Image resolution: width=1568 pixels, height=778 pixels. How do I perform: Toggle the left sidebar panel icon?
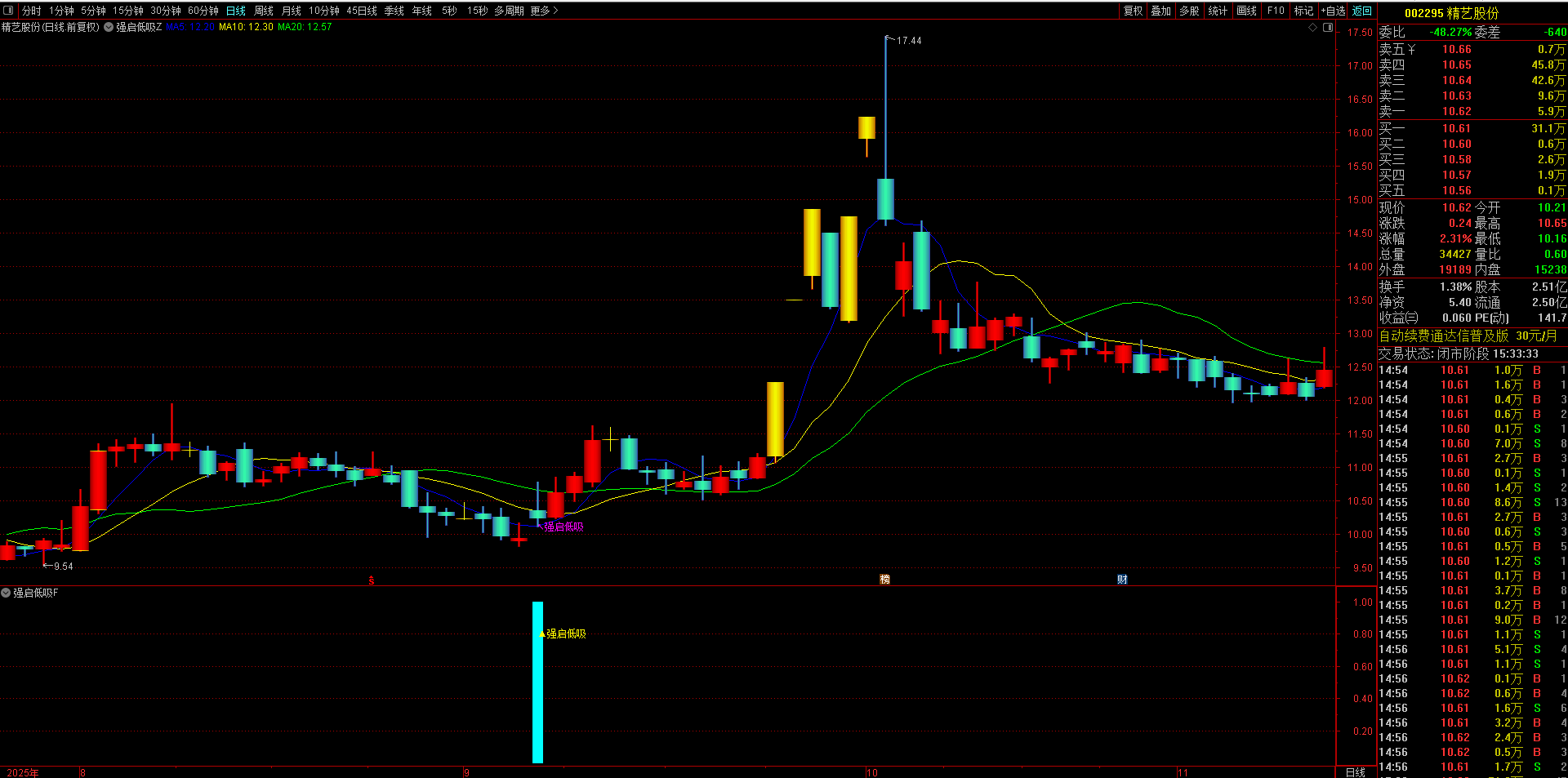click(x=8, y=11)
